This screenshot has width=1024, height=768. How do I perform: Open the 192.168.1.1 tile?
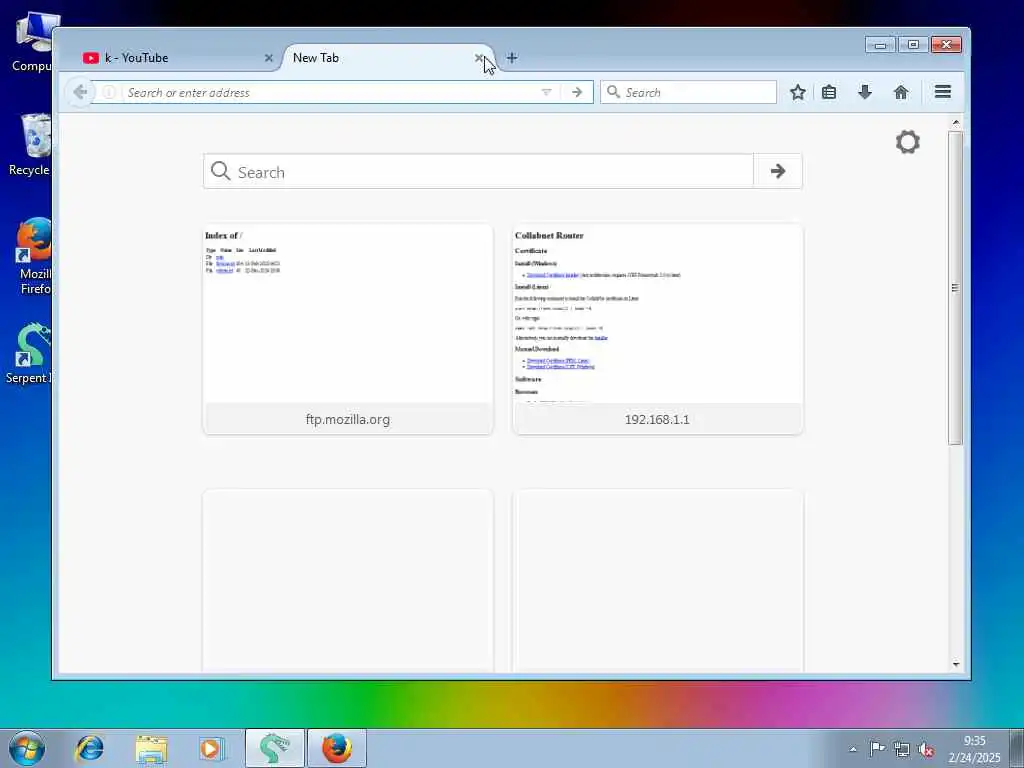pos(658,329)
